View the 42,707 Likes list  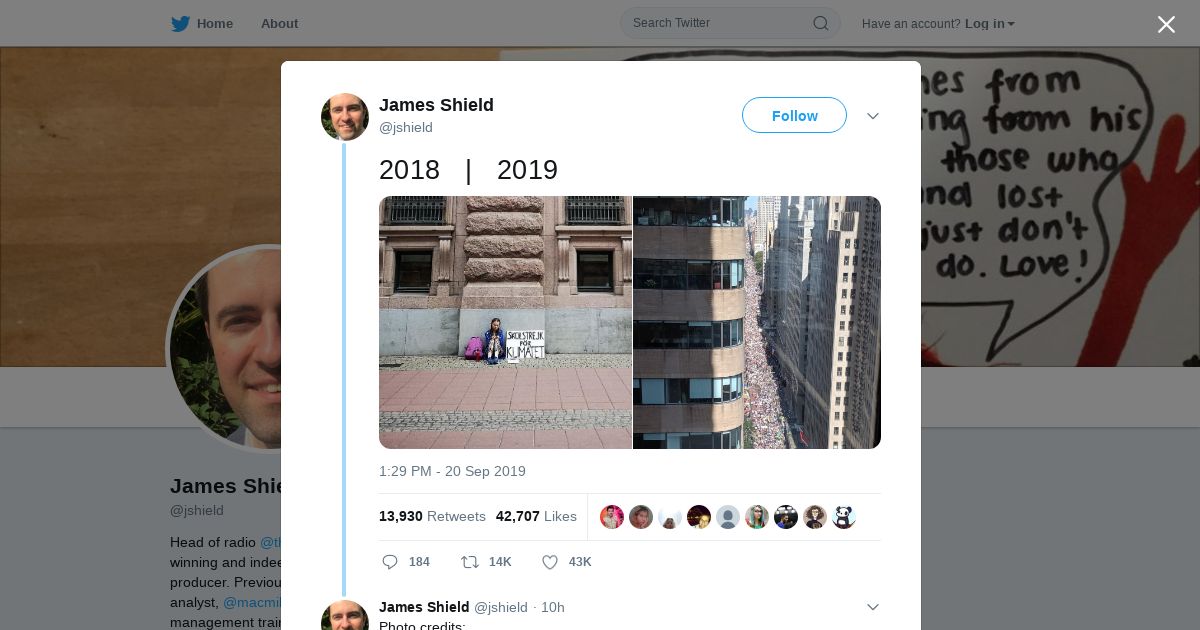(536, 517)
